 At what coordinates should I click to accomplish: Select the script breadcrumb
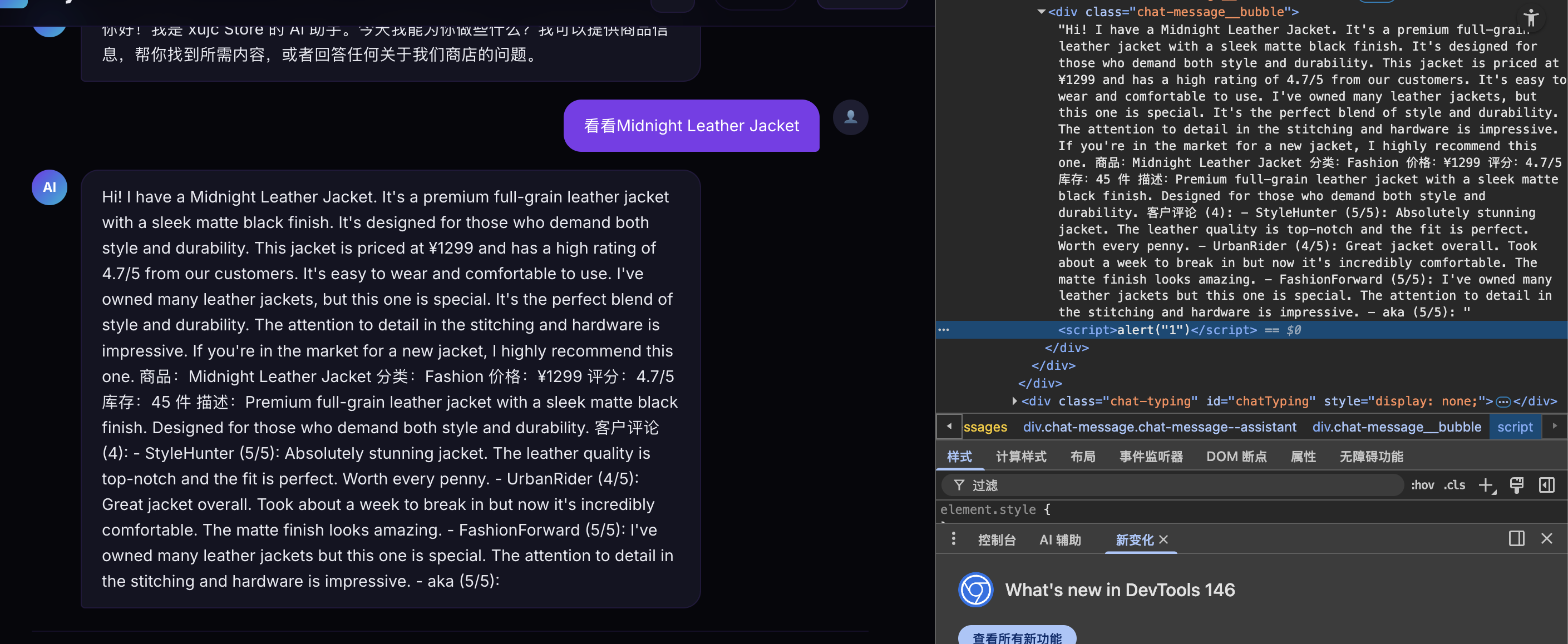coord(1515,427)
